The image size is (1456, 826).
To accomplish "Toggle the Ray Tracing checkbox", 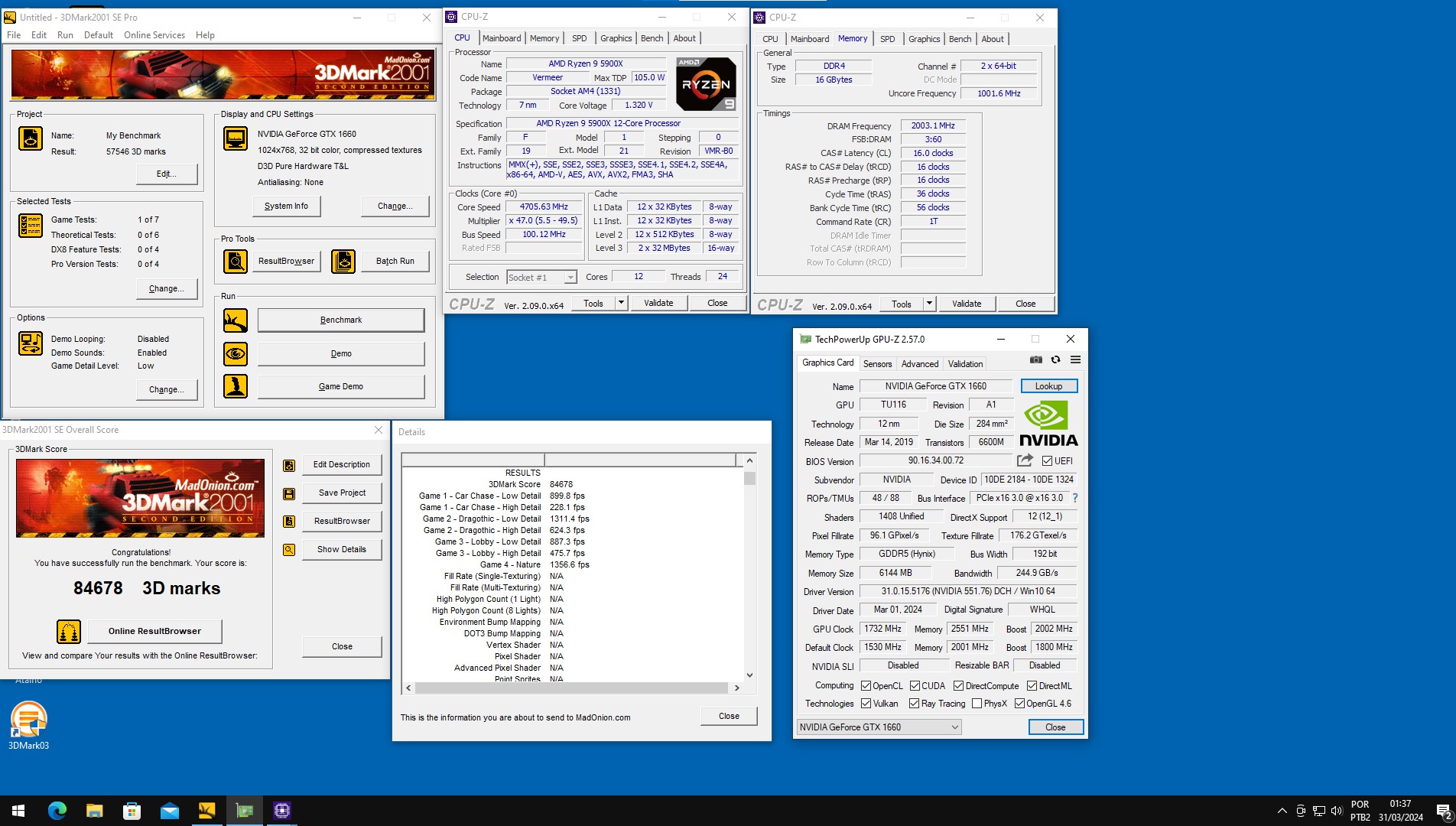I will coord(915,704).
